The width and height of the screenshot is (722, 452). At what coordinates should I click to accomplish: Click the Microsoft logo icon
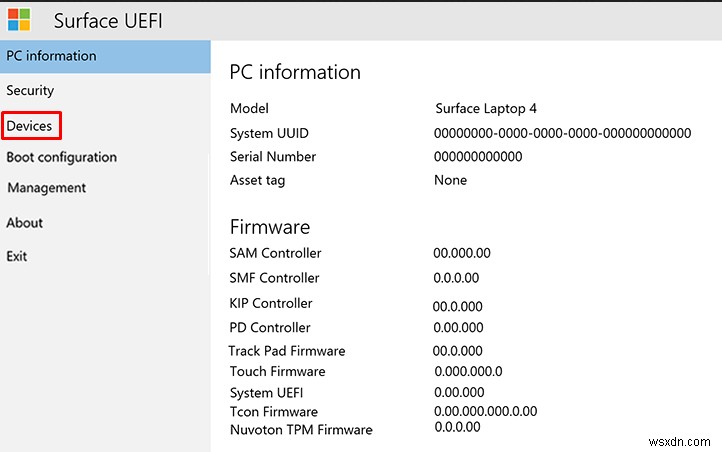(x=19, y=20)
